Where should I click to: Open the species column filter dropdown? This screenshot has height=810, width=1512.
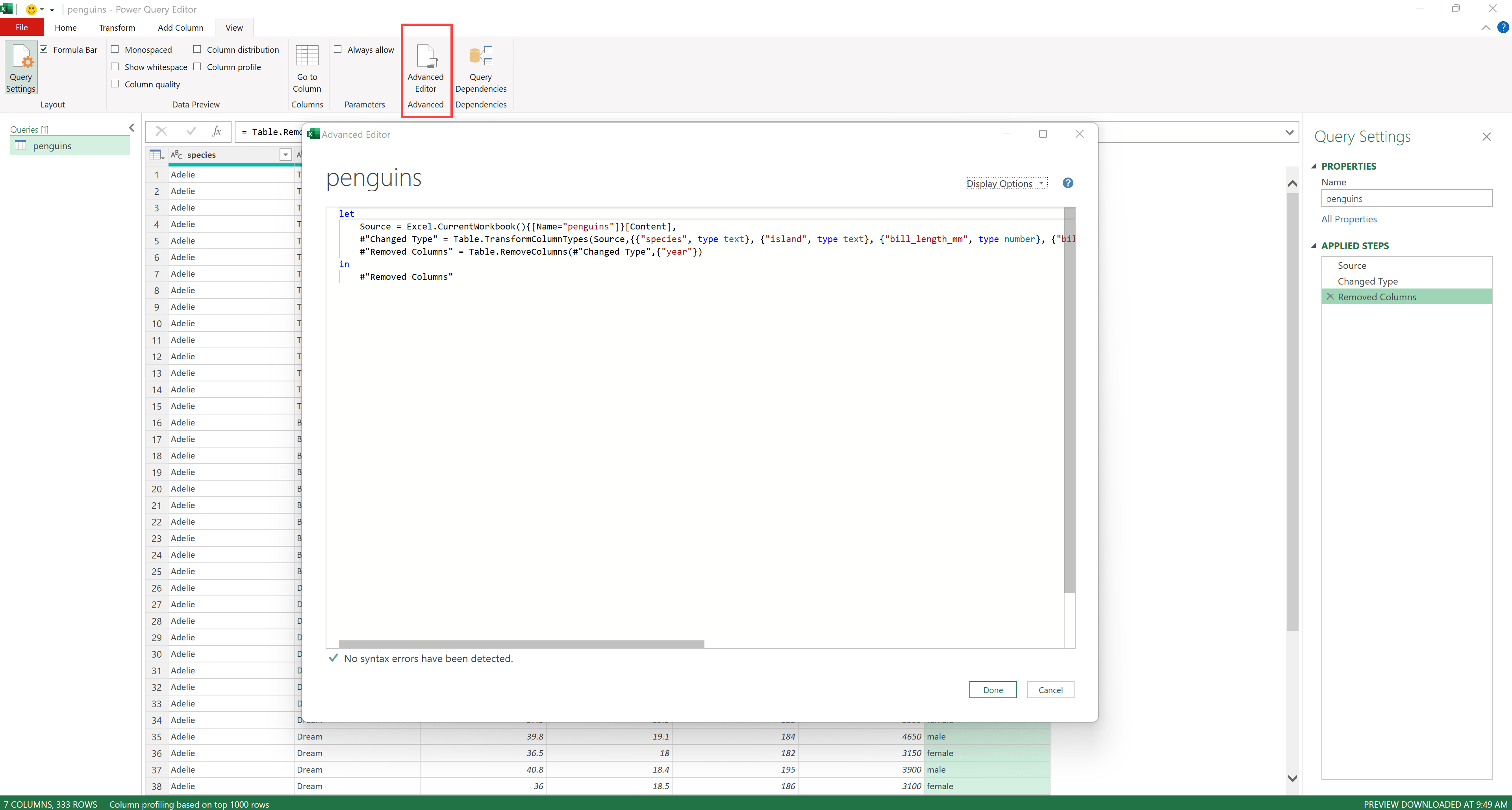(x=286, y=155)
